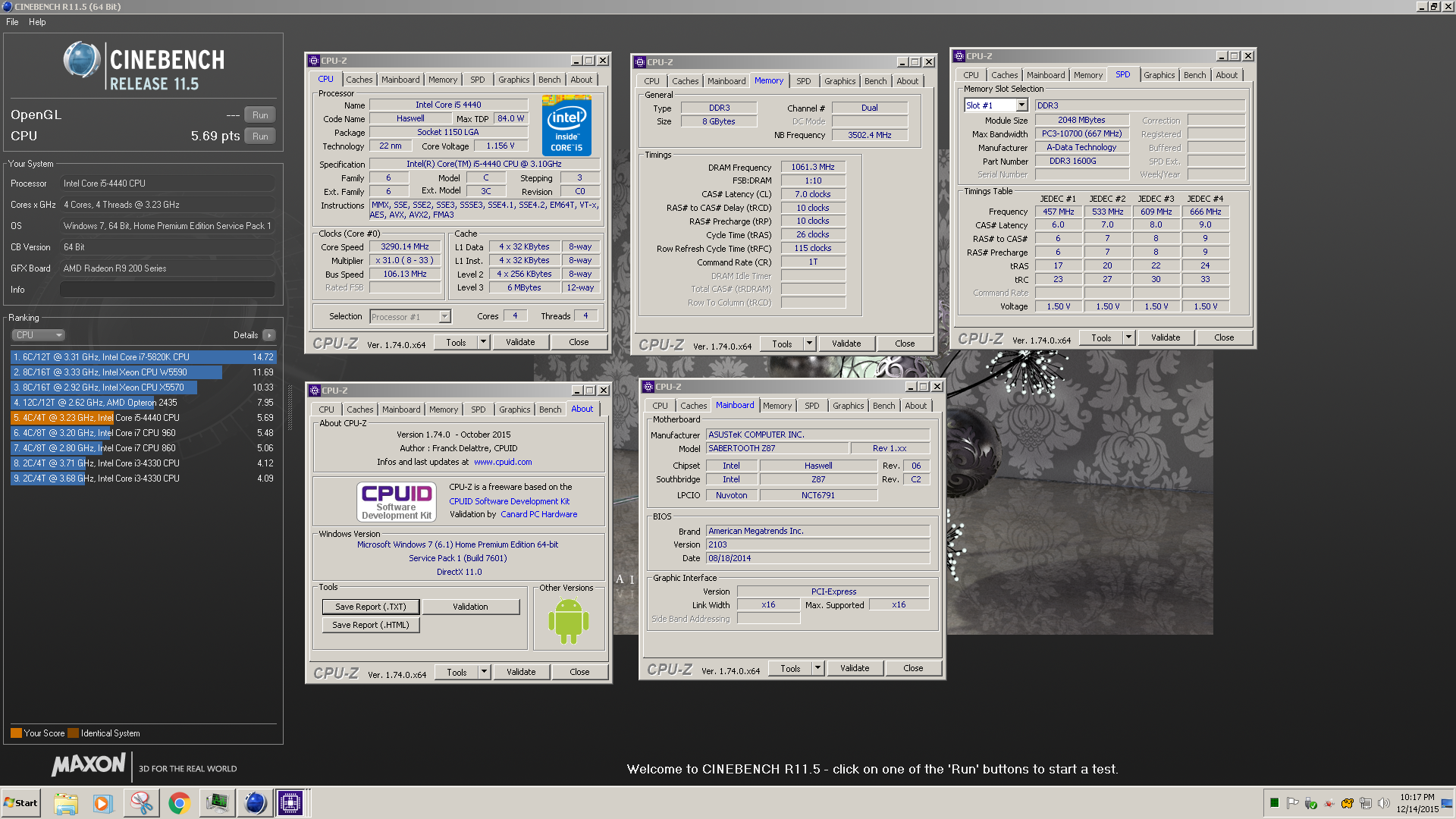Switch to Caches tab in the CPU window
This screenshot has width=1456, height=819.
(x=359, y=80)
